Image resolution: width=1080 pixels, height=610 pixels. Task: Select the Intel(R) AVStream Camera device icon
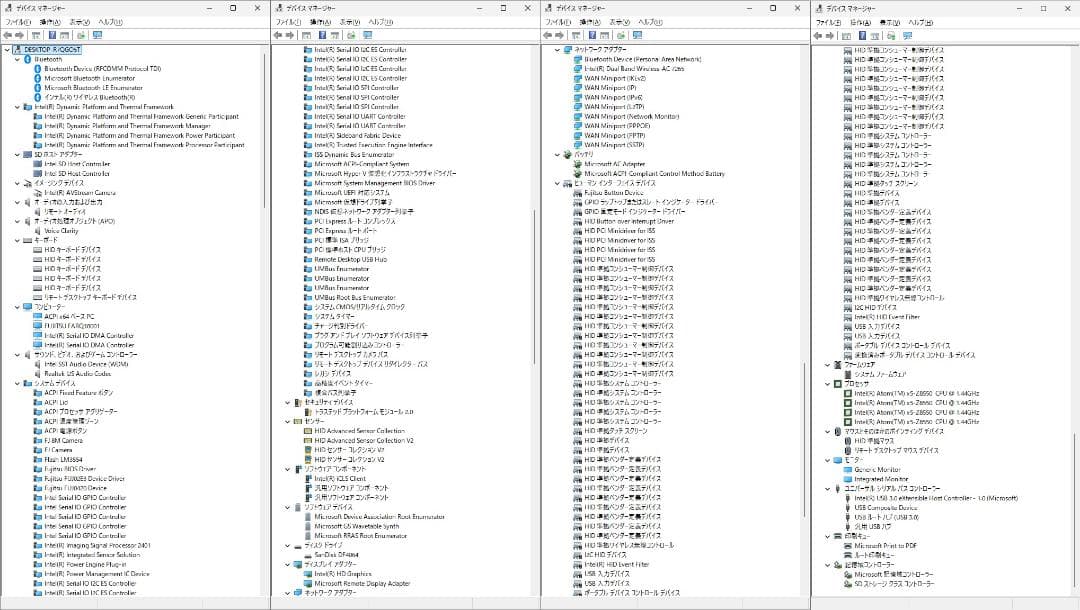click(x=38, y=192)
